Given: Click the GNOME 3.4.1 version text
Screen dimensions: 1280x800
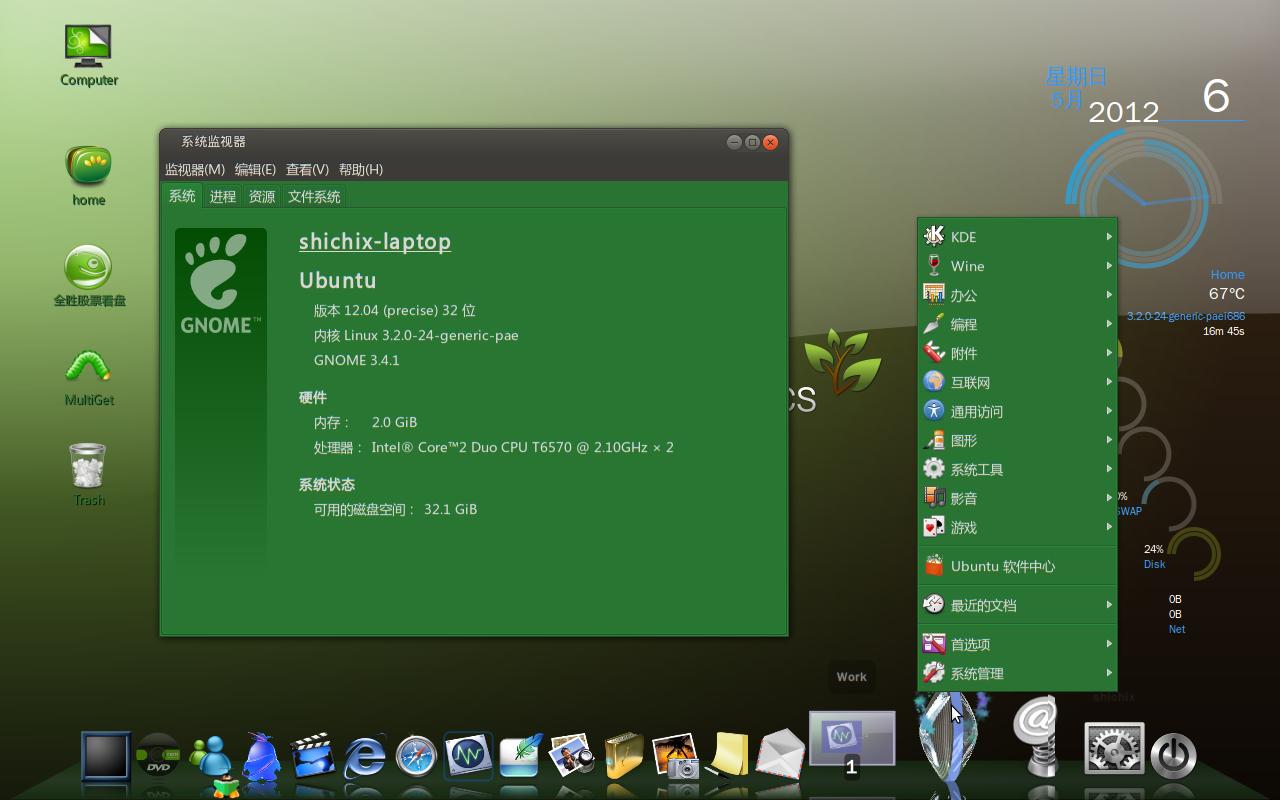Looking at the screenshot, I should [x=356, y=360].
